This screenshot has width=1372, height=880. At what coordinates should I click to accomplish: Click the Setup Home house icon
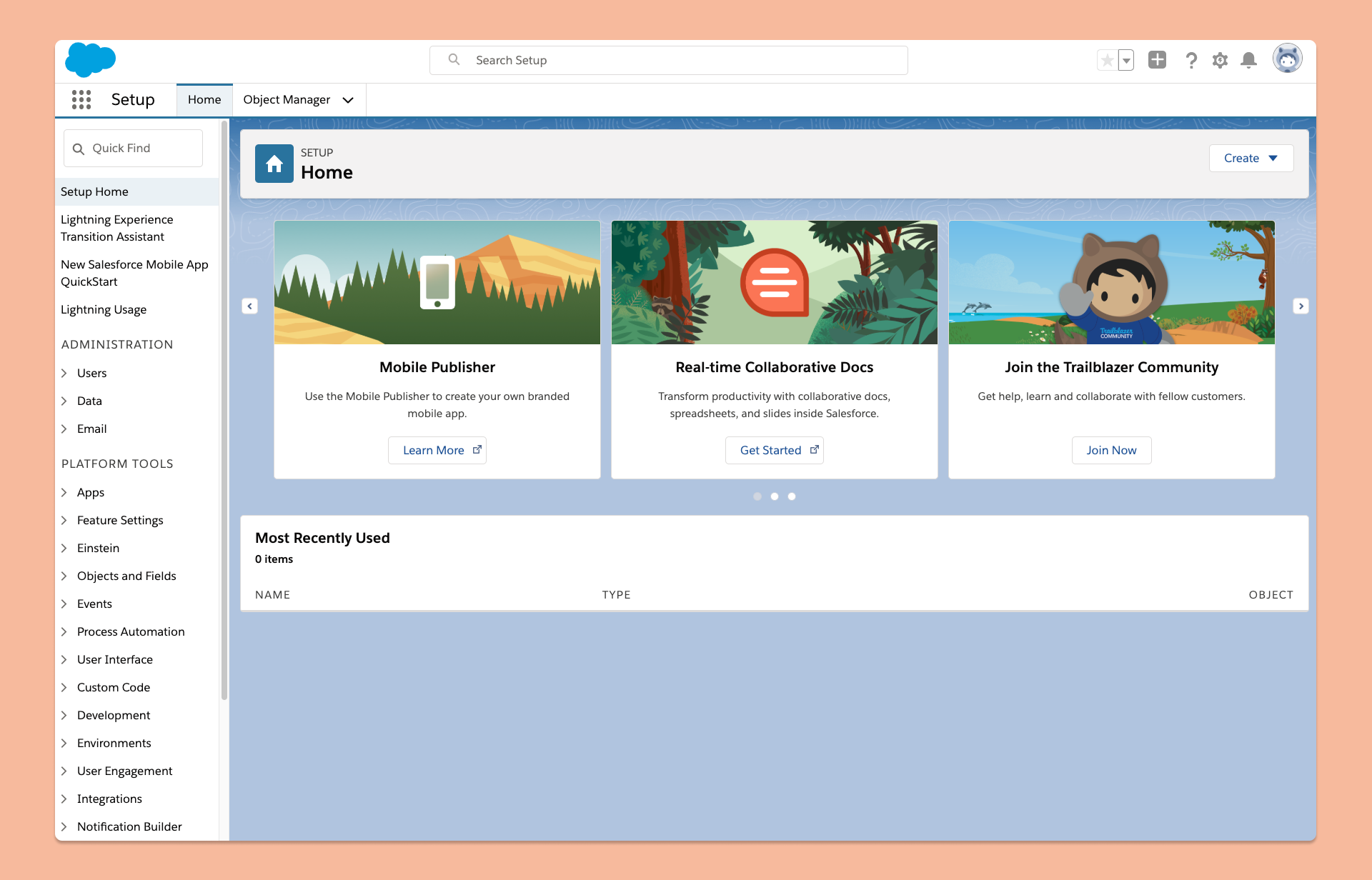pyautogui.click(x=274, y=164)
